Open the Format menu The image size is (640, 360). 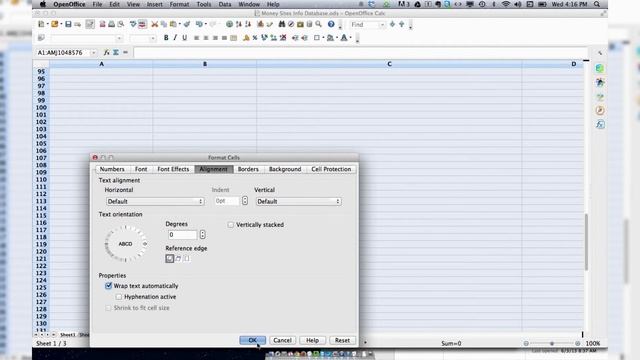(x=179, y=4)
